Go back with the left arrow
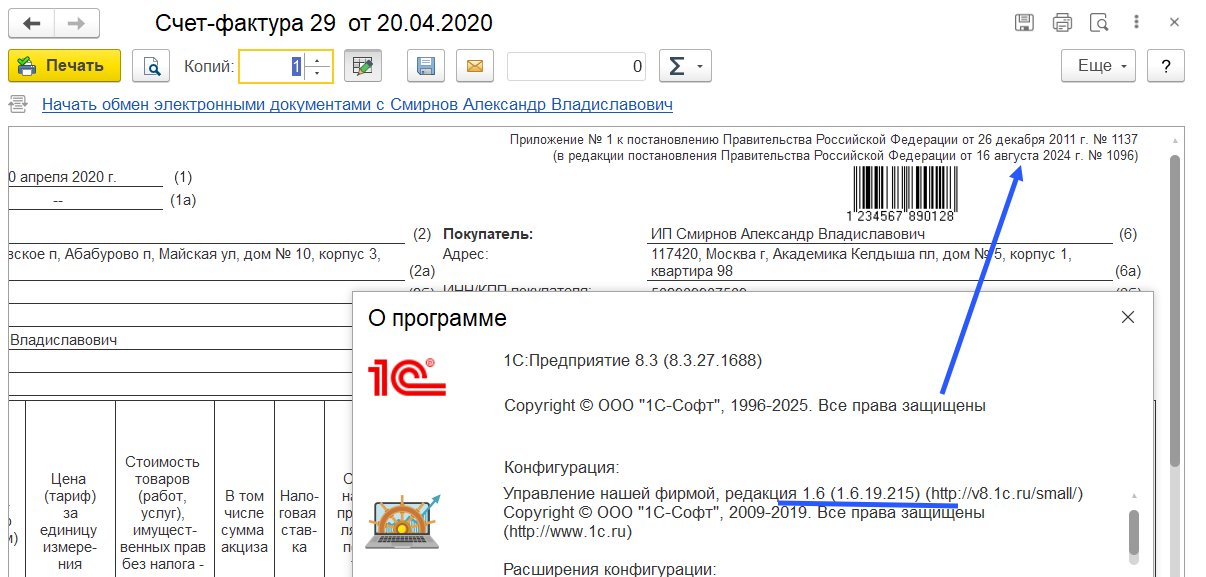This screenshot has width=1206, height=577. click(x=32, y=23)
